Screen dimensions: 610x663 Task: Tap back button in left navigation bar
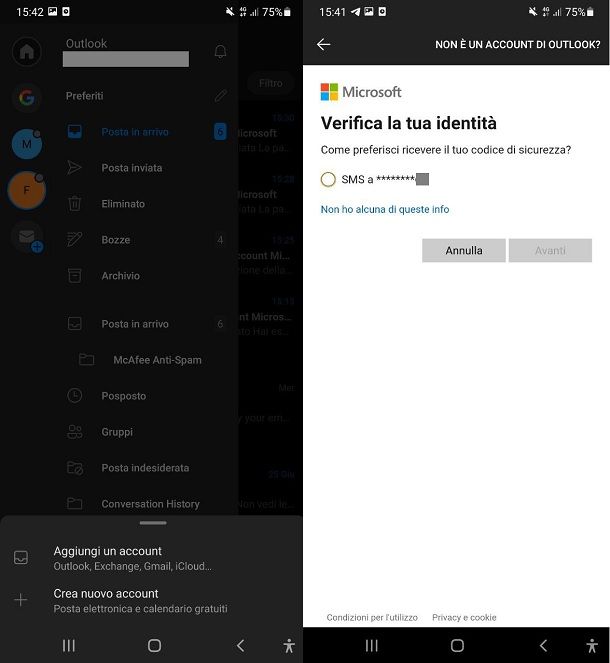(x=240, y=645)
